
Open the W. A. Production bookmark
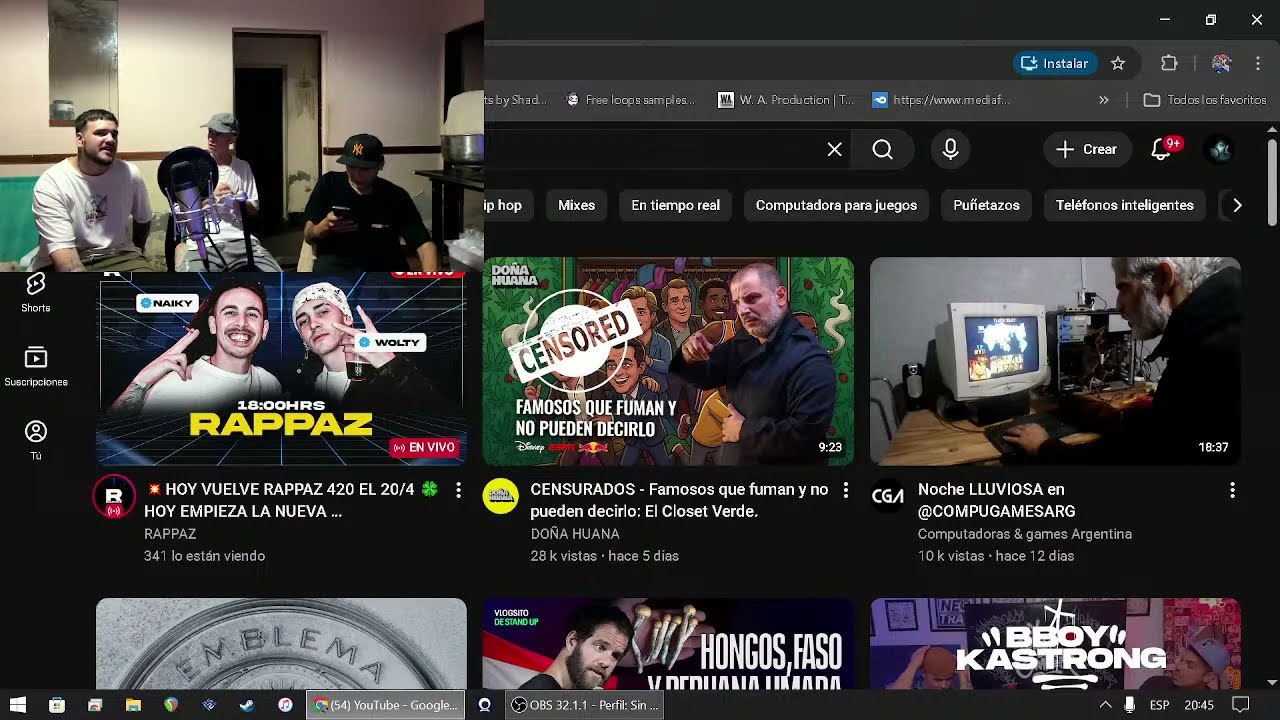coord(786,100)
